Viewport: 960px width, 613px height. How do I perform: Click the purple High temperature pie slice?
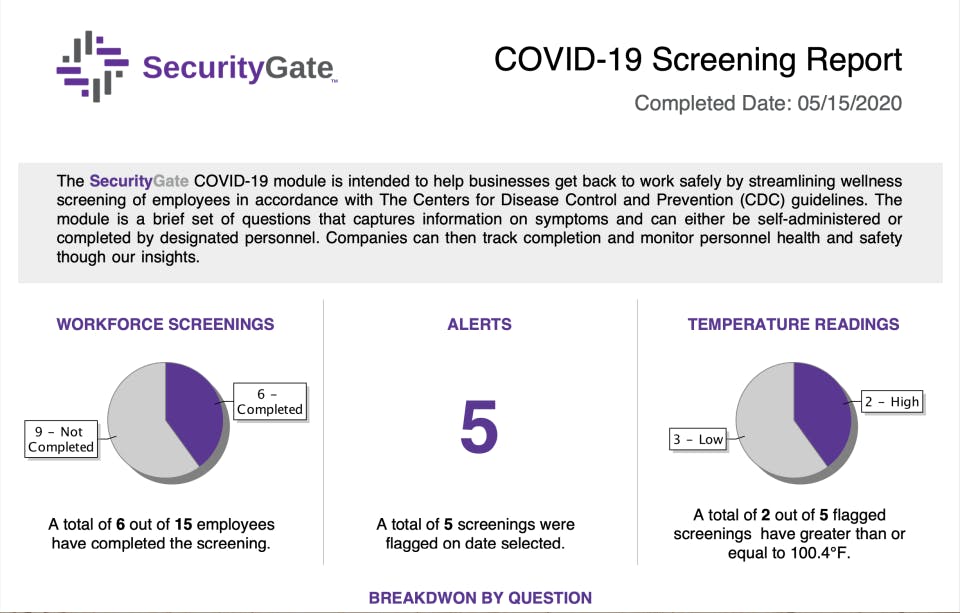click(822, 408)
